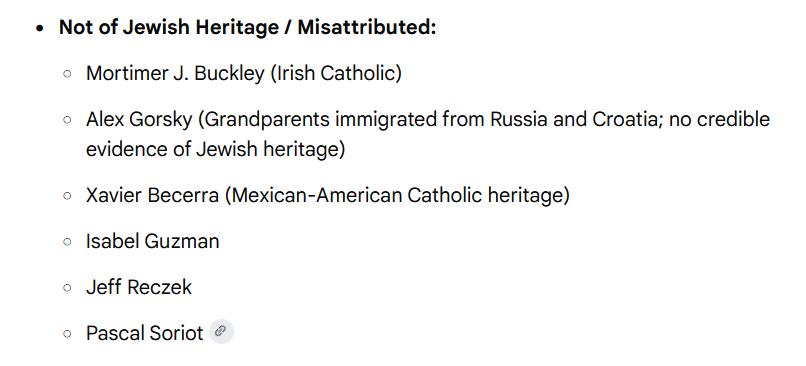Click the line 'evidence of Jewish heritage)'

[x=215, y=150]
